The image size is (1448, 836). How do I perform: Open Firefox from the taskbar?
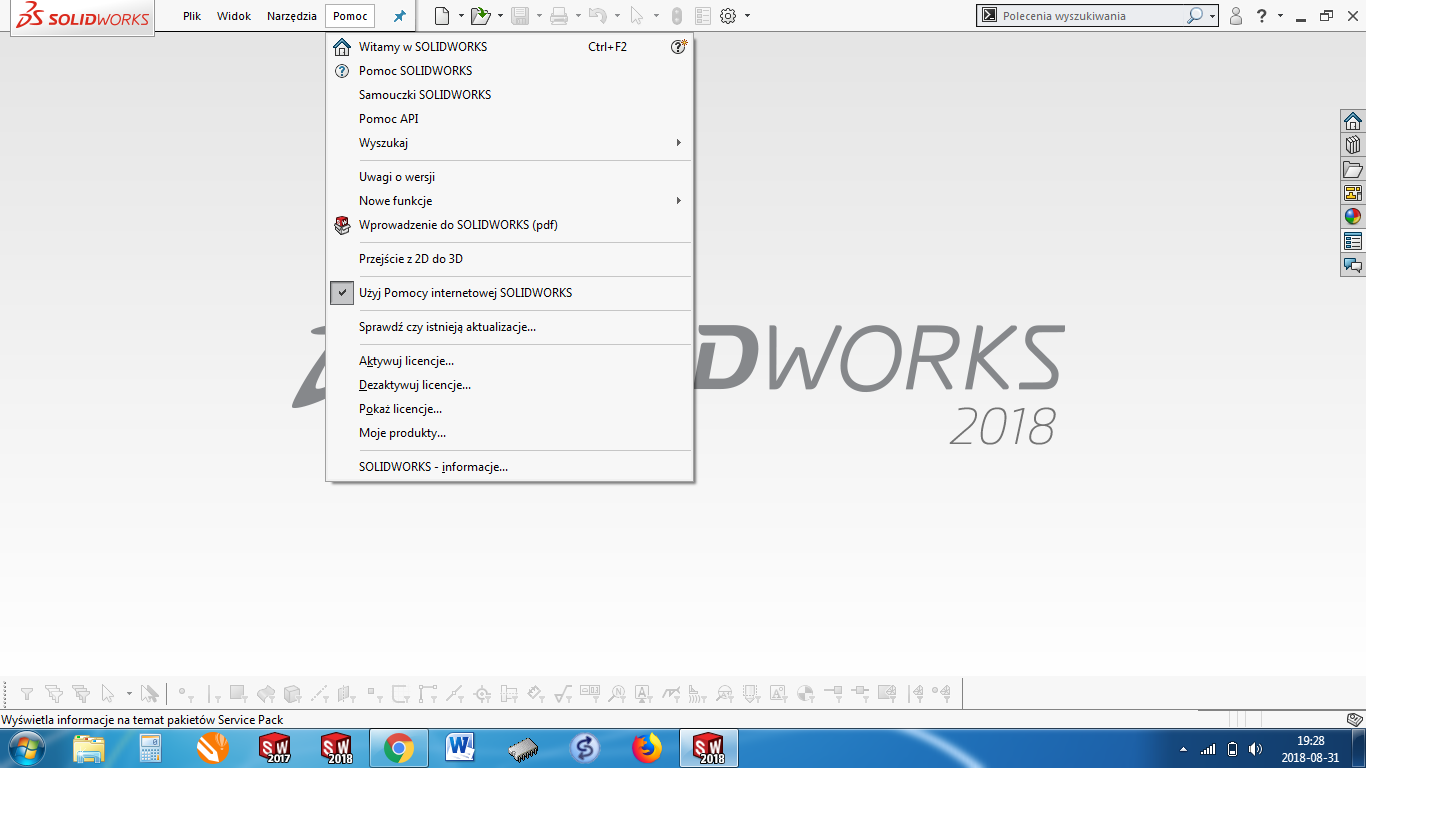pyautogui.click(x=647, y=748)
